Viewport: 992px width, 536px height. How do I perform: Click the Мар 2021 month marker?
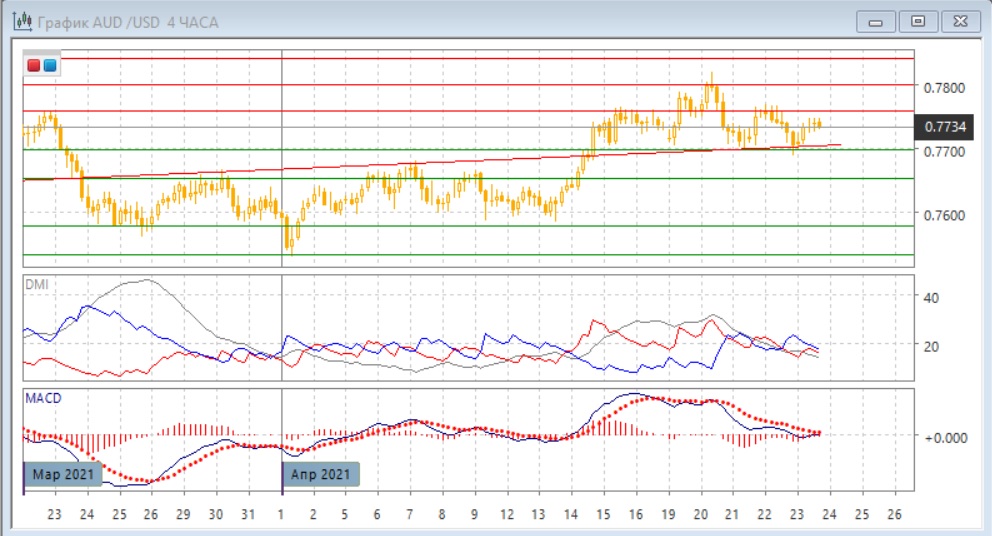pyautogui.click(x=61, y=474)
